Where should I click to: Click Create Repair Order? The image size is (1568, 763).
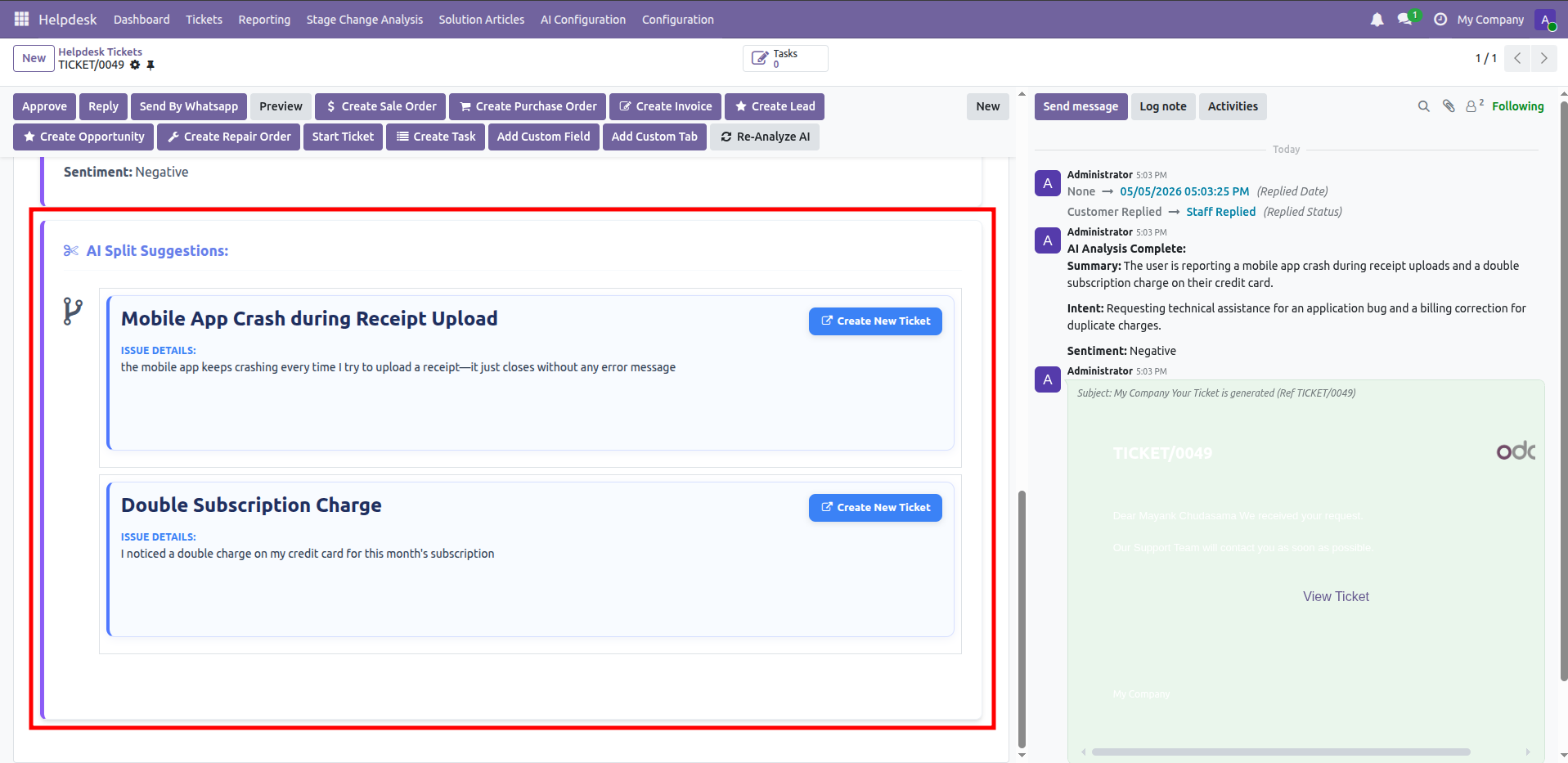pos(229,137)
